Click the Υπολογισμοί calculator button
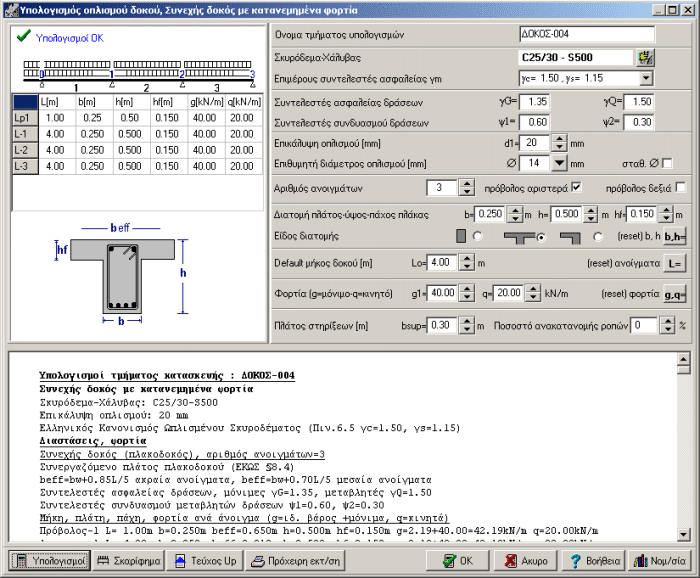 coord(52,561)
